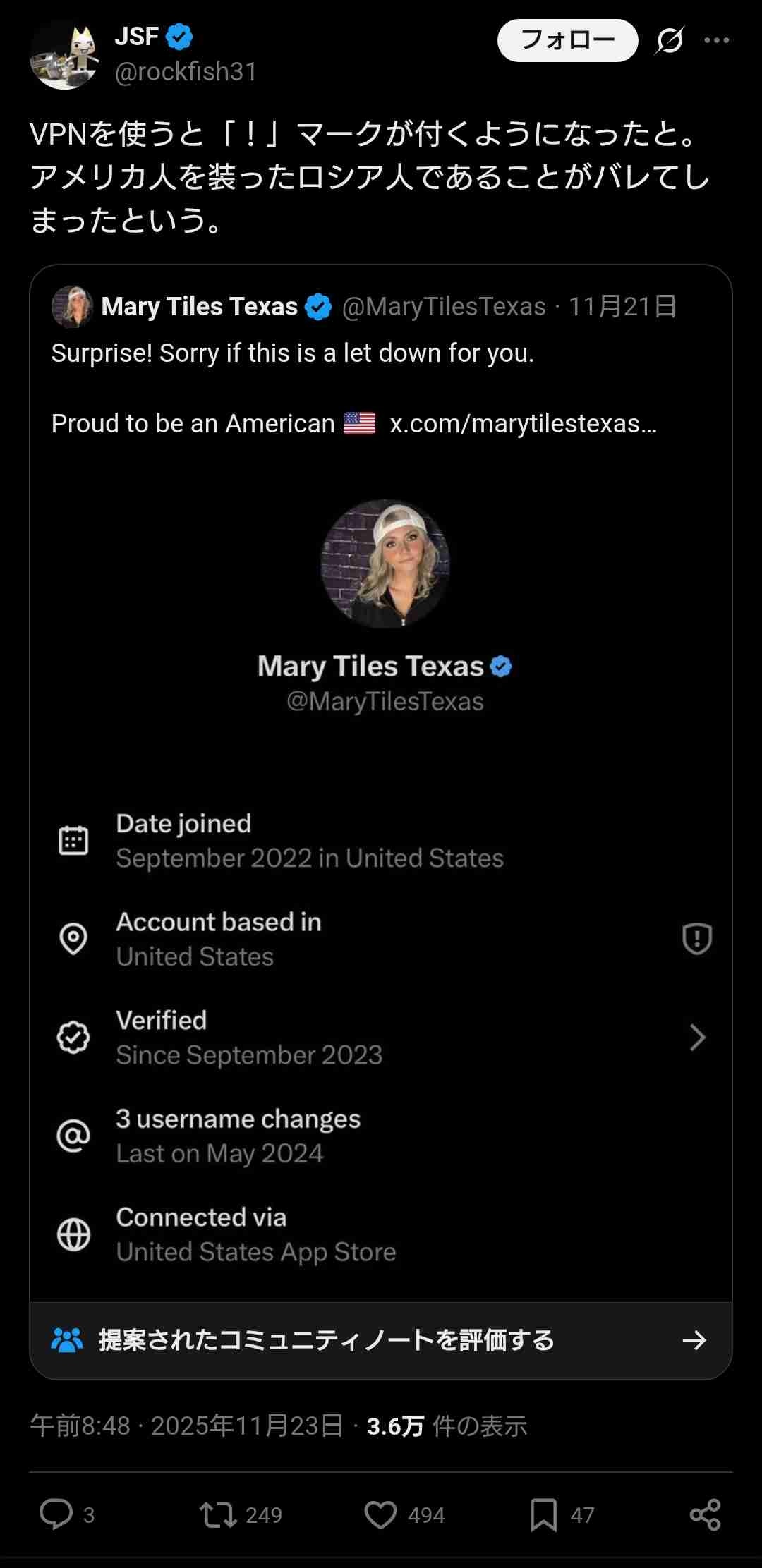
Task: Tap the フォロー follow button
Action: pyautogui.click(x=567, y=40)
